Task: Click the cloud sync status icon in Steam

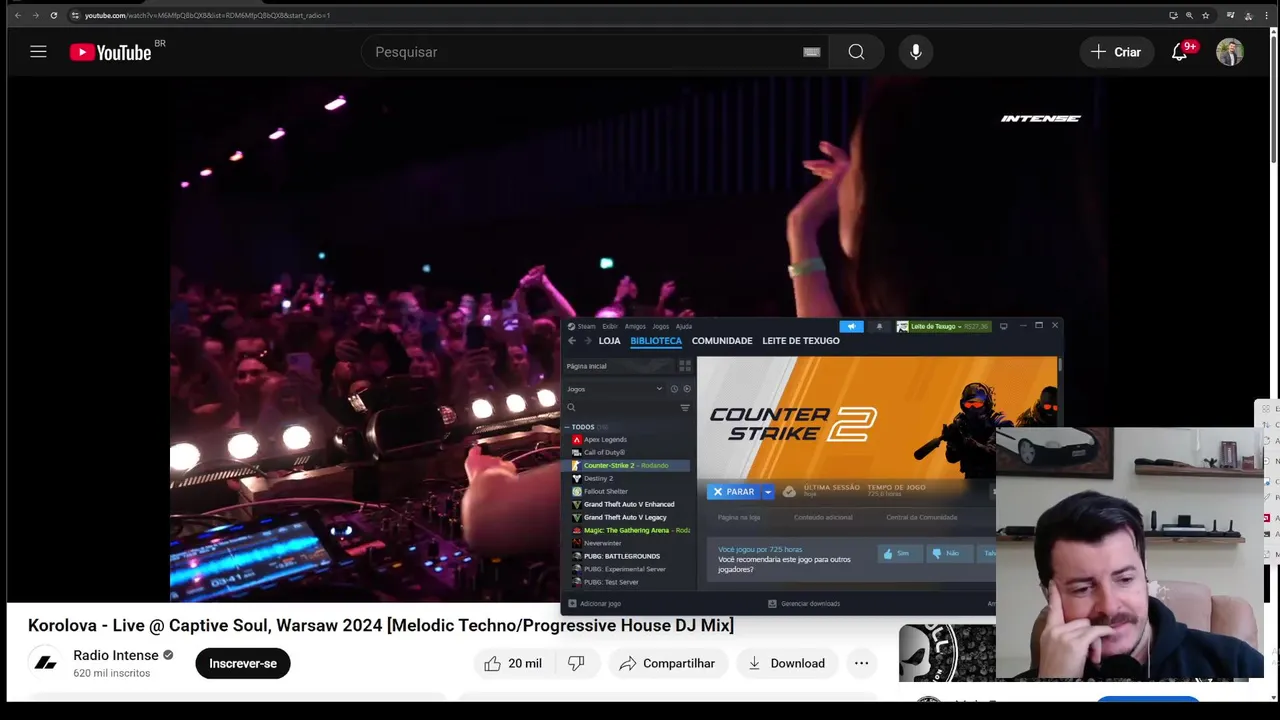Action: pyautogui.click(x=789, y=492)
